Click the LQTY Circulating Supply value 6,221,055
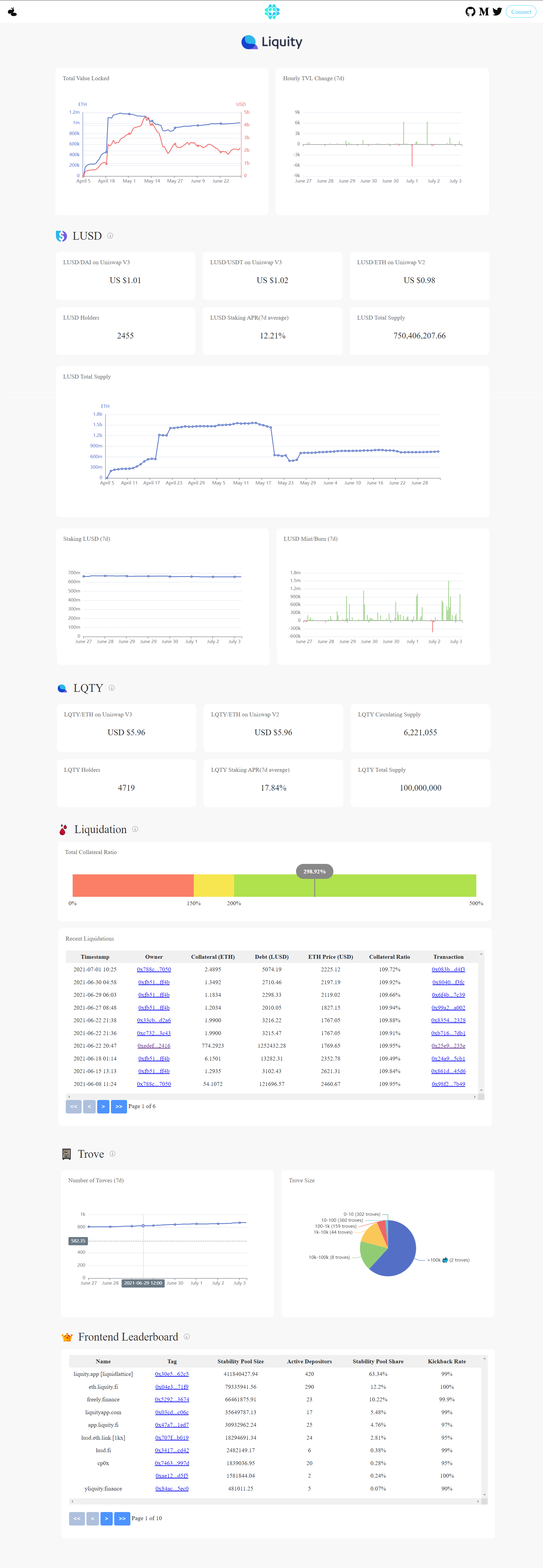Screen dimensions: 543x1568 point(420,732)
